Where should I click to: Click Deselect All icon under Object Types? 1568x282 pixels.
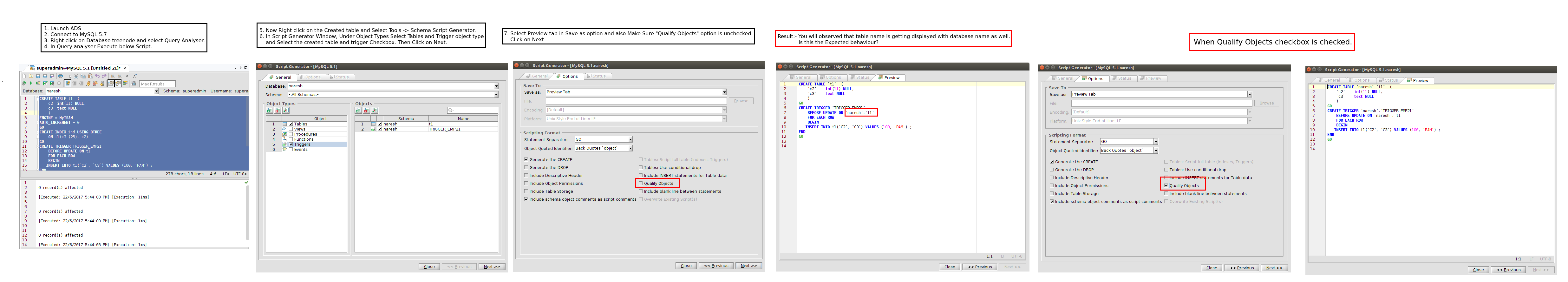pos(278,110)
